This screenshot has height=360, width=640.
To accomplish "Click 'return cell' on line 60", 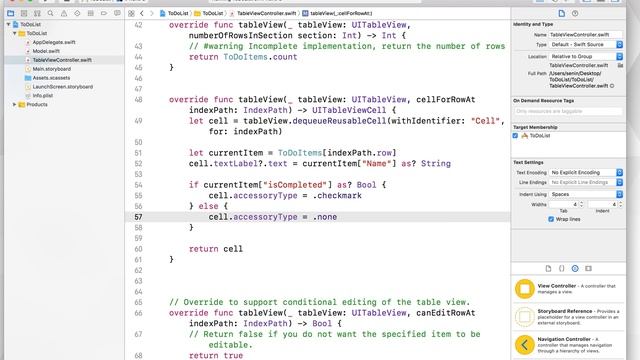I will (216, 249).
